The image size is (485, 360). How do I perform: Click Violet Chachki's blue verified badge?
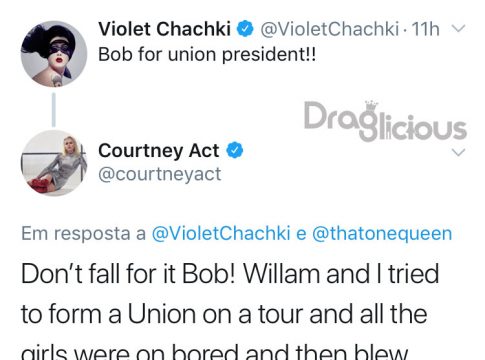245,29
